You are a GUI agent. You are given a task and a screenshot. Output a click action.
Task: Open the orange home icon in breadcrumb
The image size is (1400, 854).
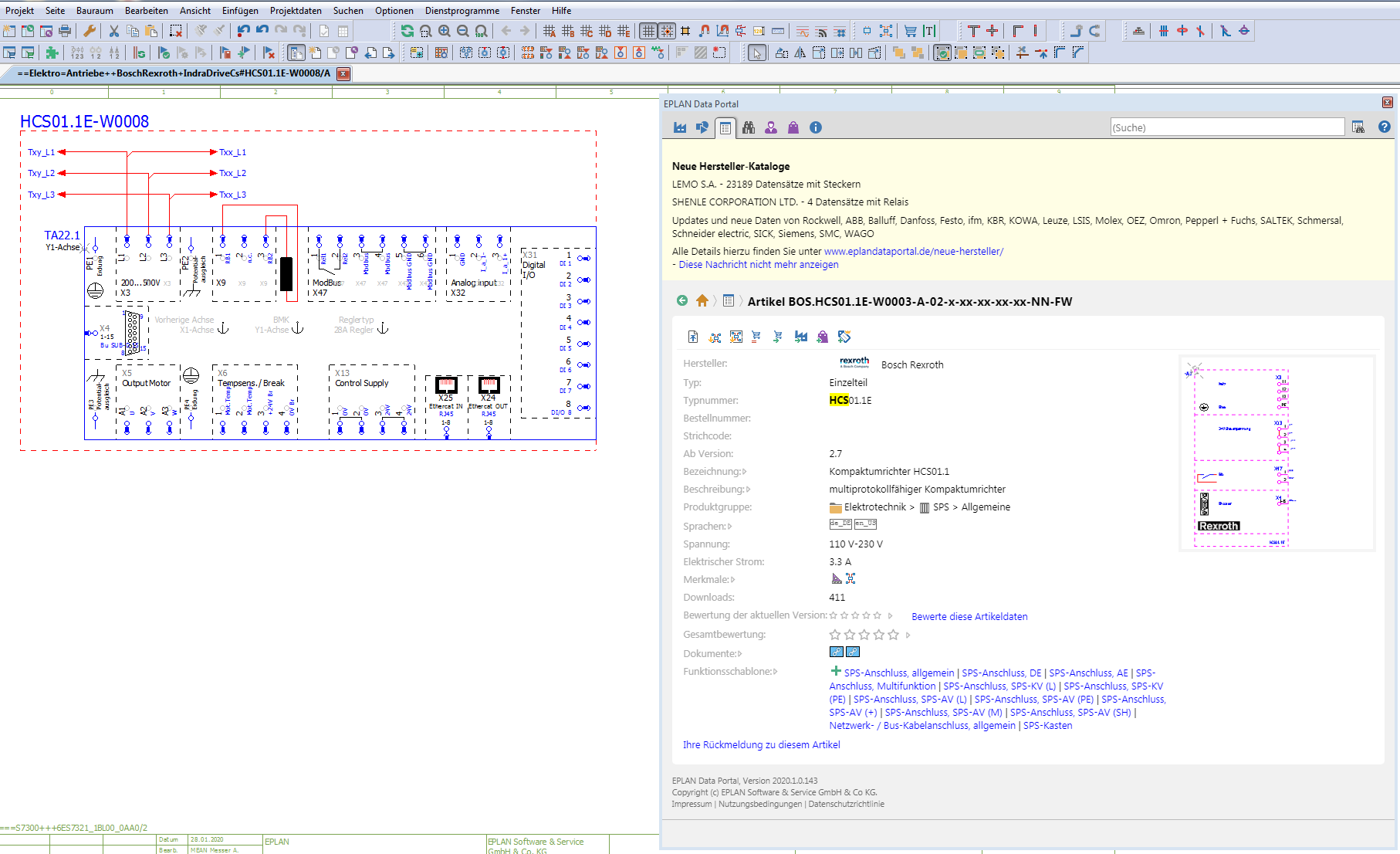702,301
